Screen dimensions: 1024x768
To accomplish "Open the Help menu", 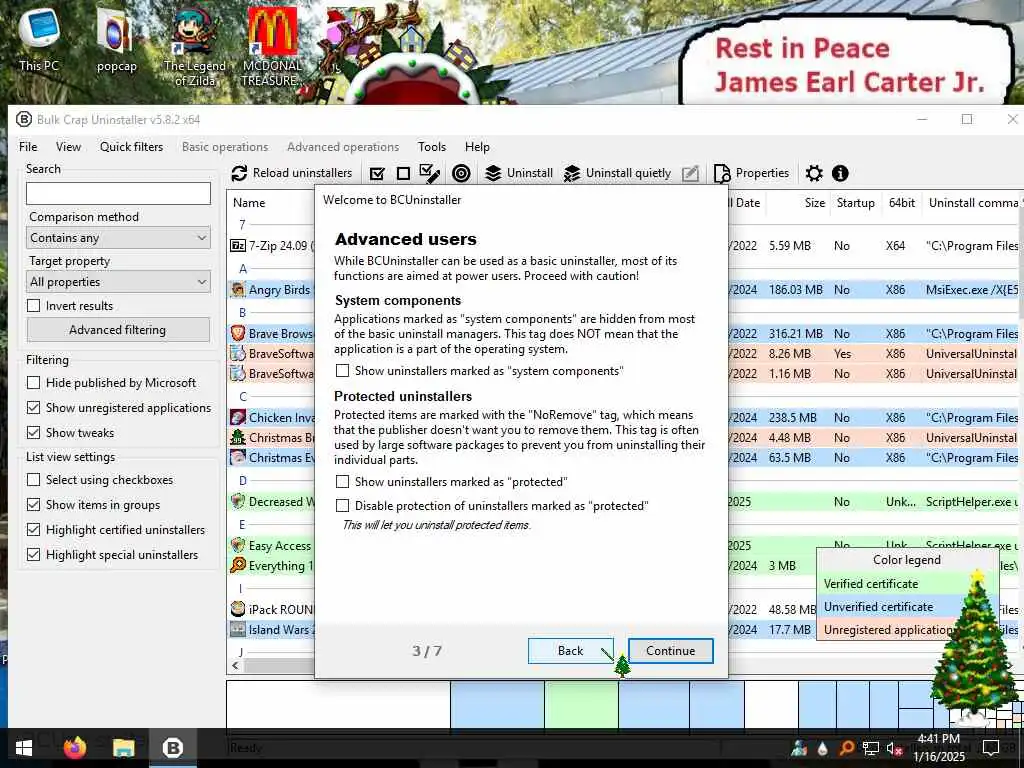I will (477, 147).
